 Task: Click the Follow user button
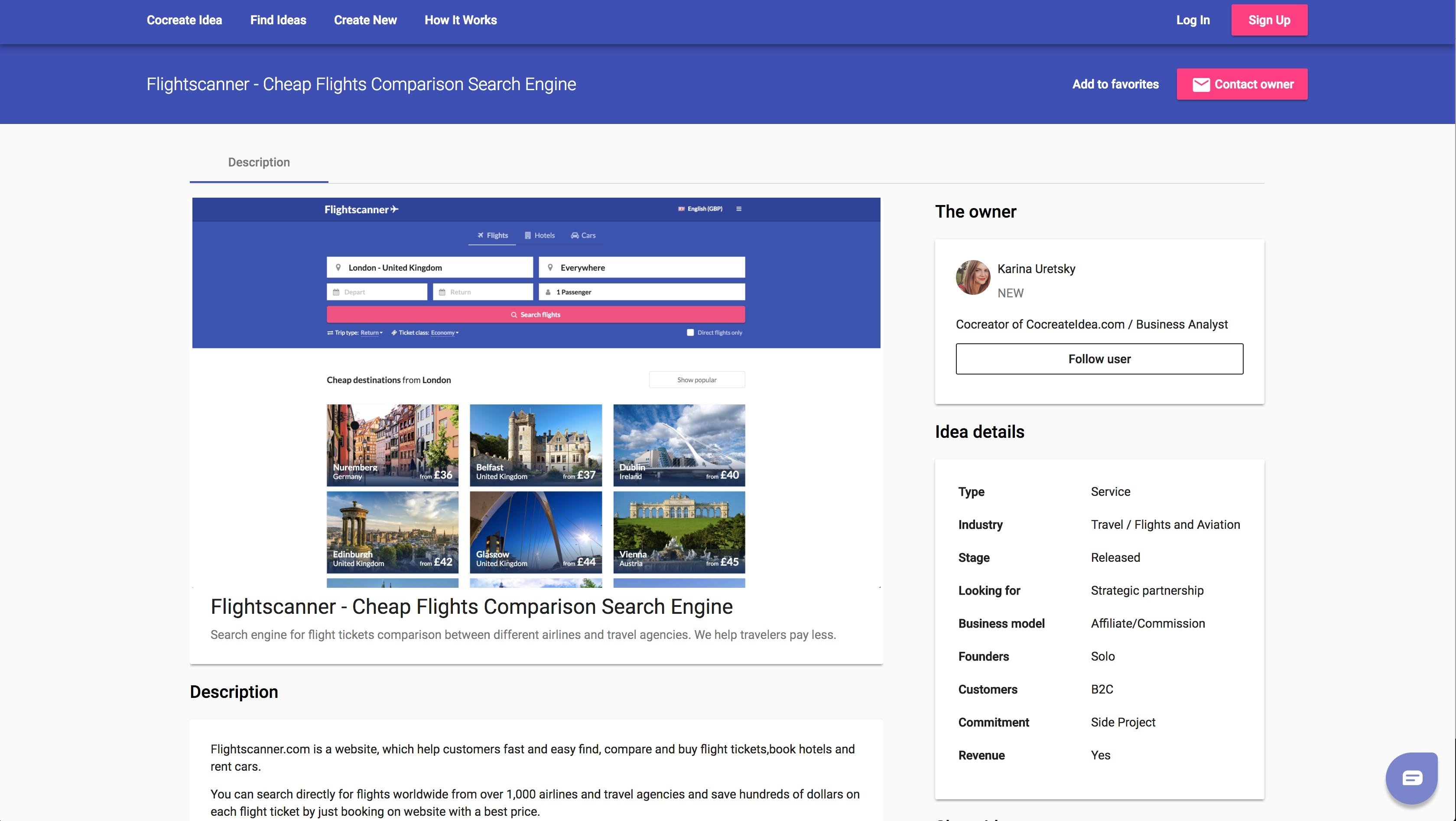point(1099,358)
